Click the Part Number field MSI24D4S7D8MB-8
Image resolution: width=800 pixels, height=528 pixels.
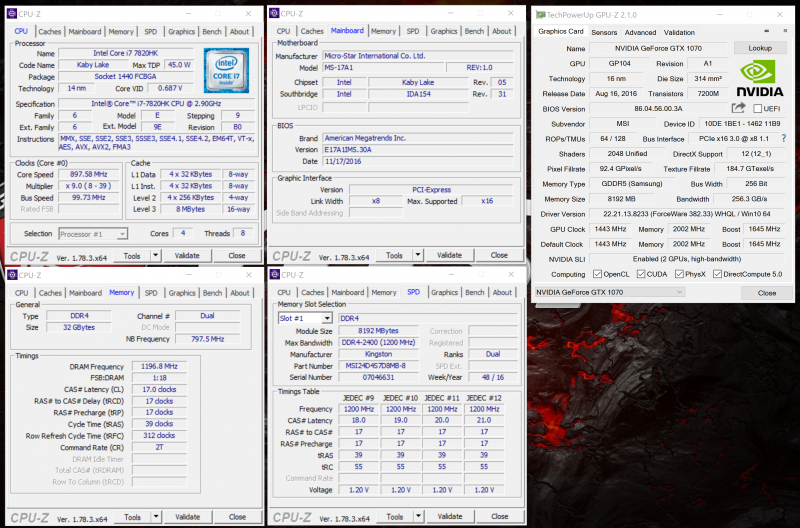[x=379, y=366]
